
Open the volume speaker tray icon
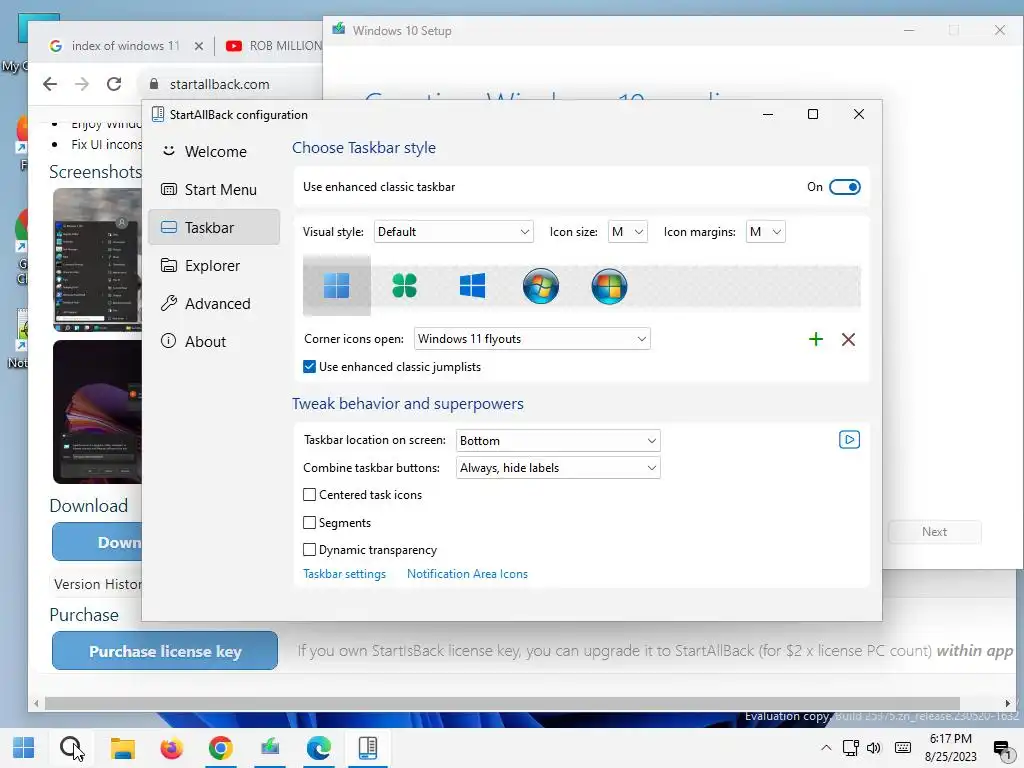tap(874, 748)
